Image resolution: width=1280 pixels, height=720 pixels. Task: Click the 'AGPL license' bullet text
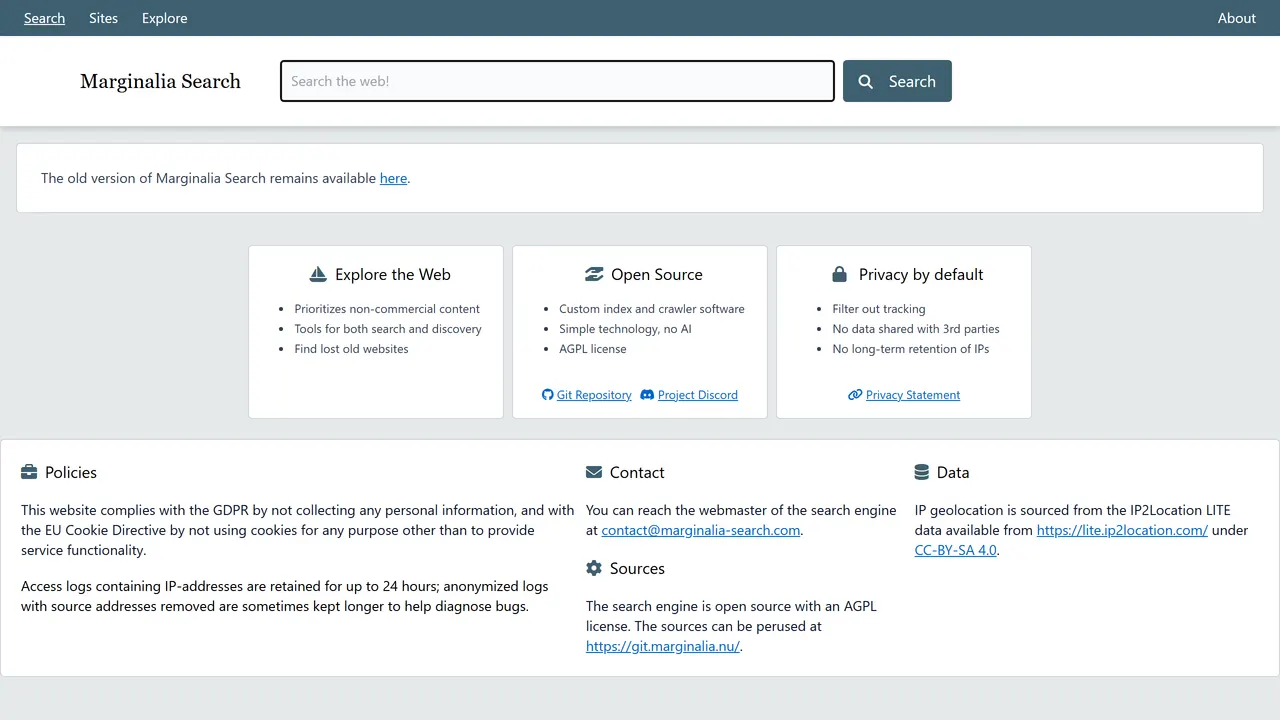click(x=593, y=349)
